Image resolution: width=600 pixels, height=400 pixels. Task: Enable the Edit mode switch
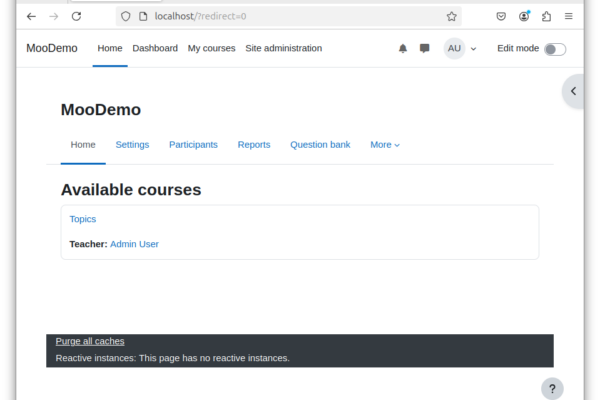pos(555,49)
